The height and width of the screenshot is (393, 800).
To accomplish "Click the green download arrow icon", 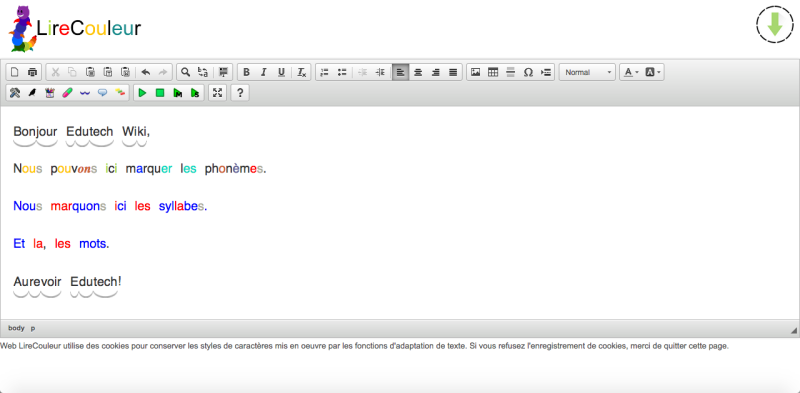I will coord(774,24).
